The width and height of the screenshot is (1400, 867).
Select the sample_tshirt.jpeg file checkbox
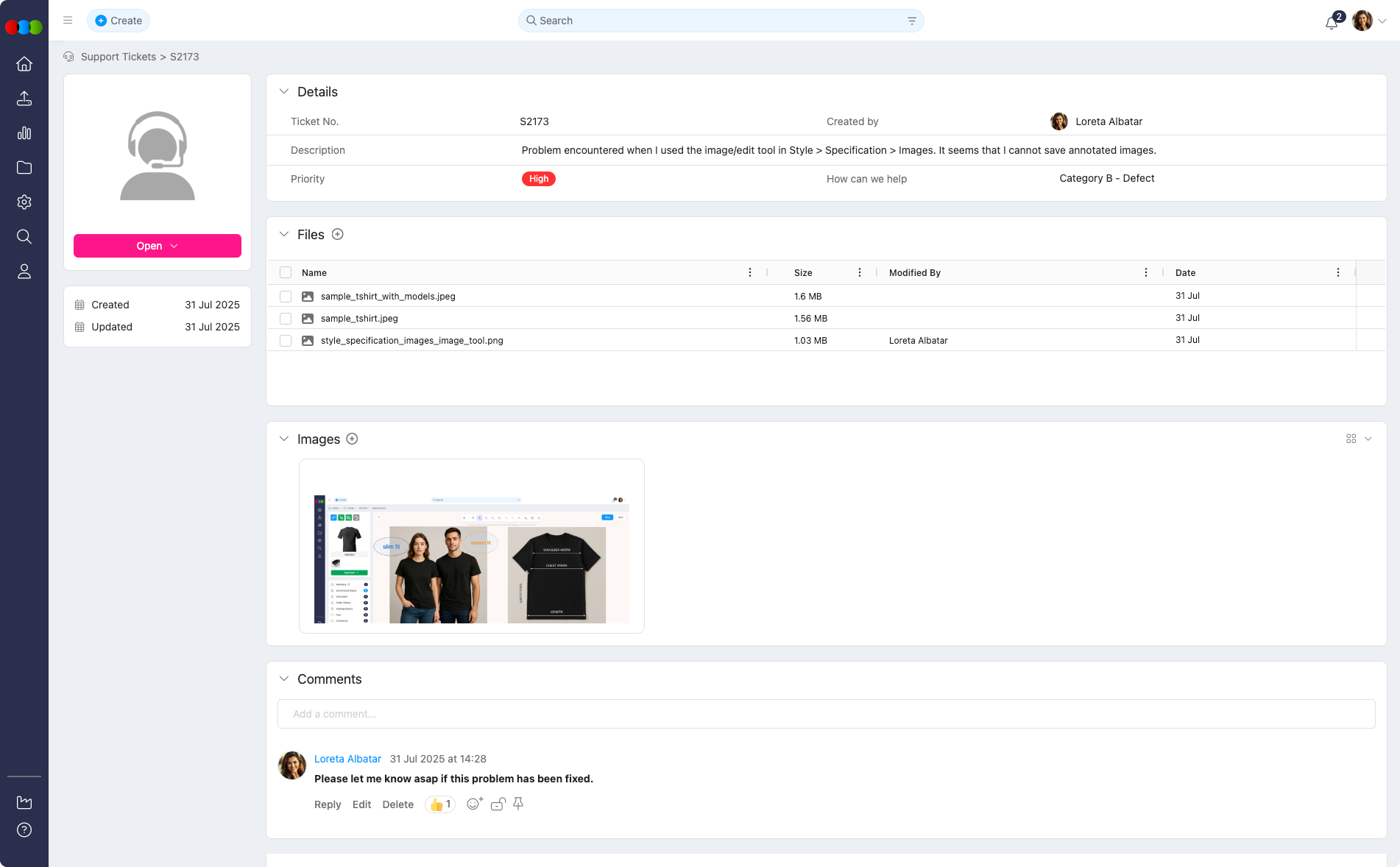pyautogui.click(x=286, y=319)
